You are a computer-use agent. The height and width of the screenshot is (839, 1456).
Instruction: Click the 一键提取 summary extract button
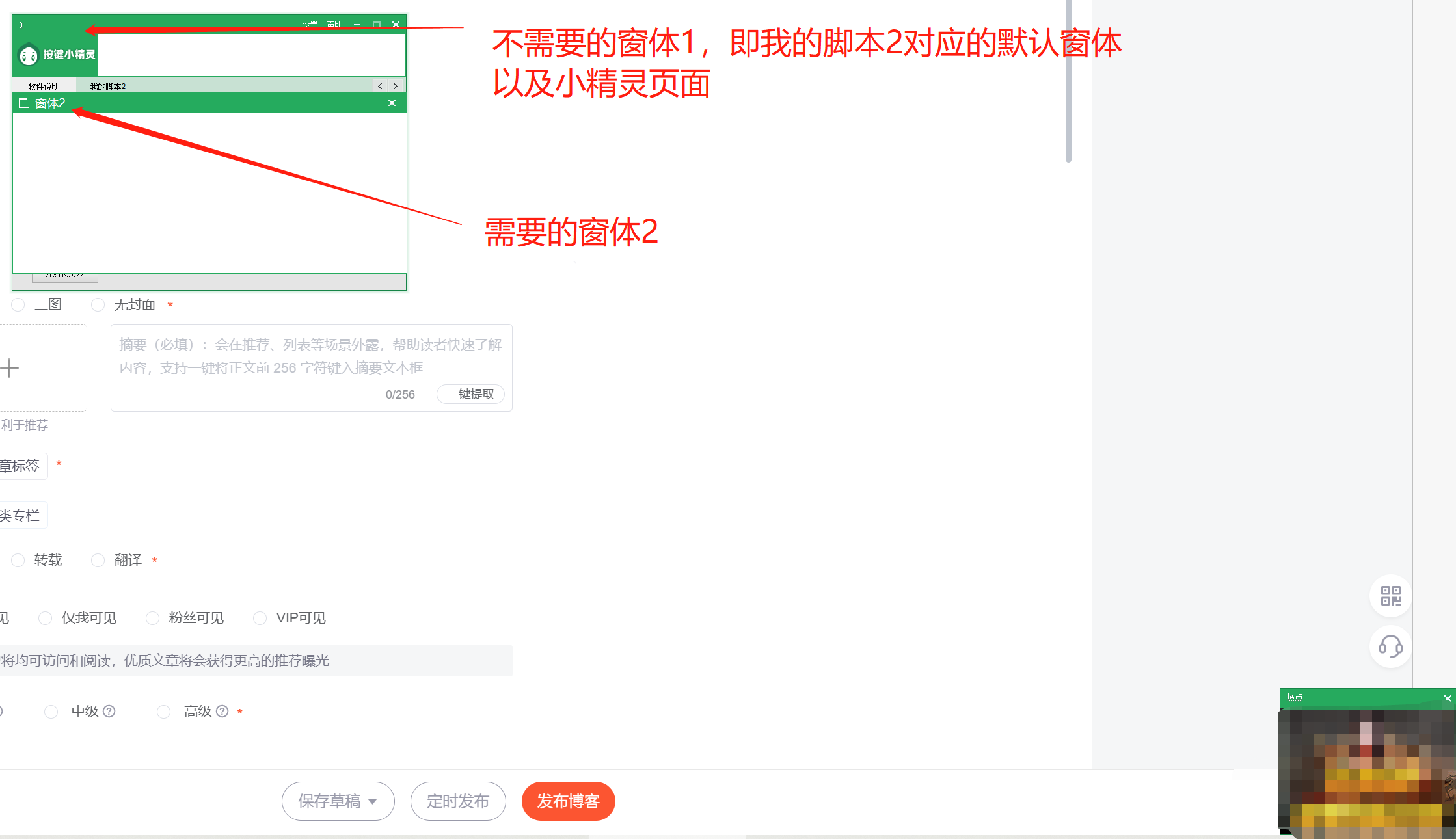[470, 394]
